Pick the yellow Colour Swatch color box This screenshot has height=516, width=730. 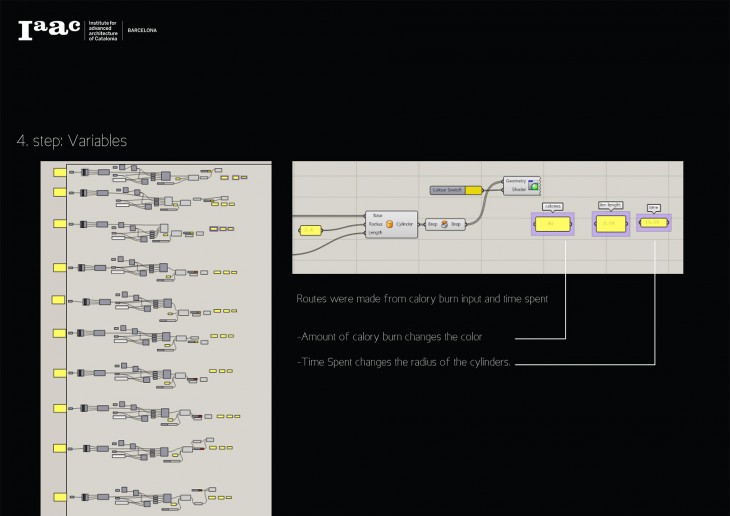coord(472,190)
